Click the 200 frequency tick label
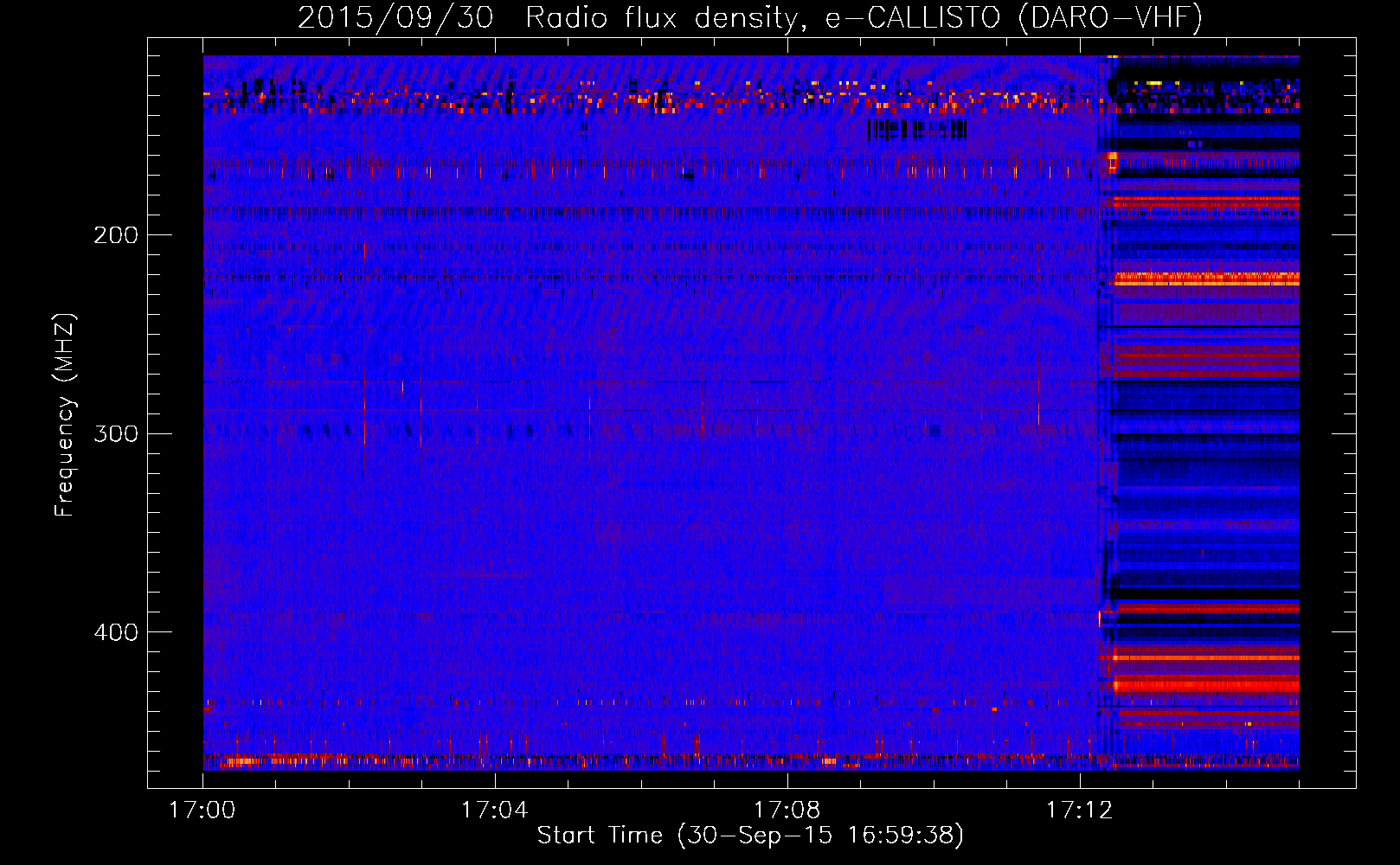The image size is (1400, 865). [116, 235]
